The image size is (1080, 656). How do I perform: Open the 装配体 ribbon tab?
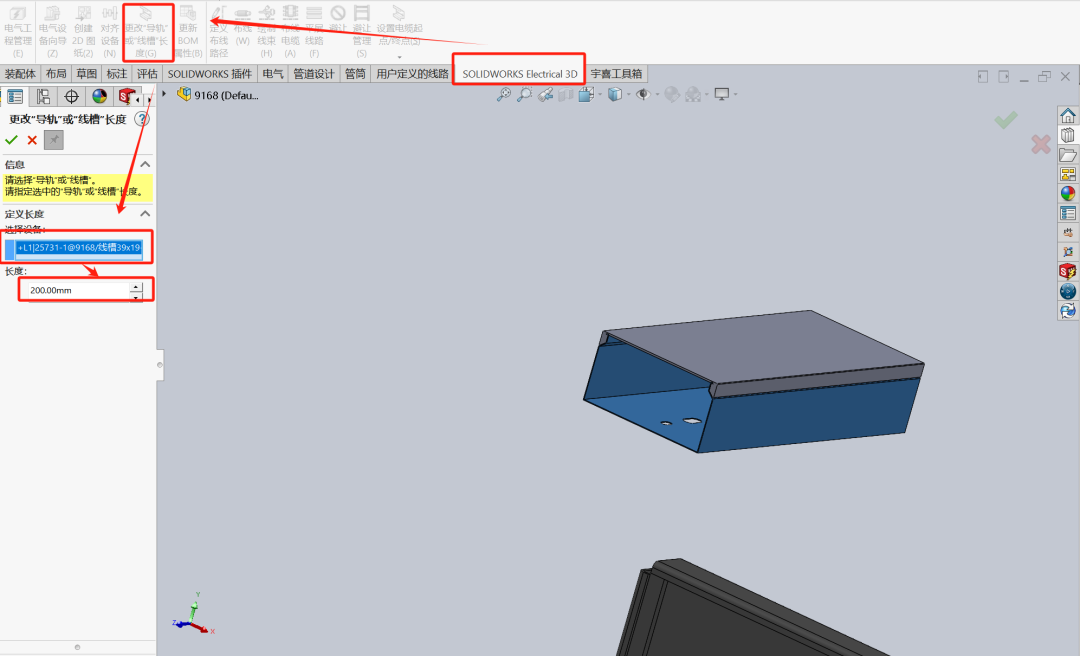(x=20, y=72)
